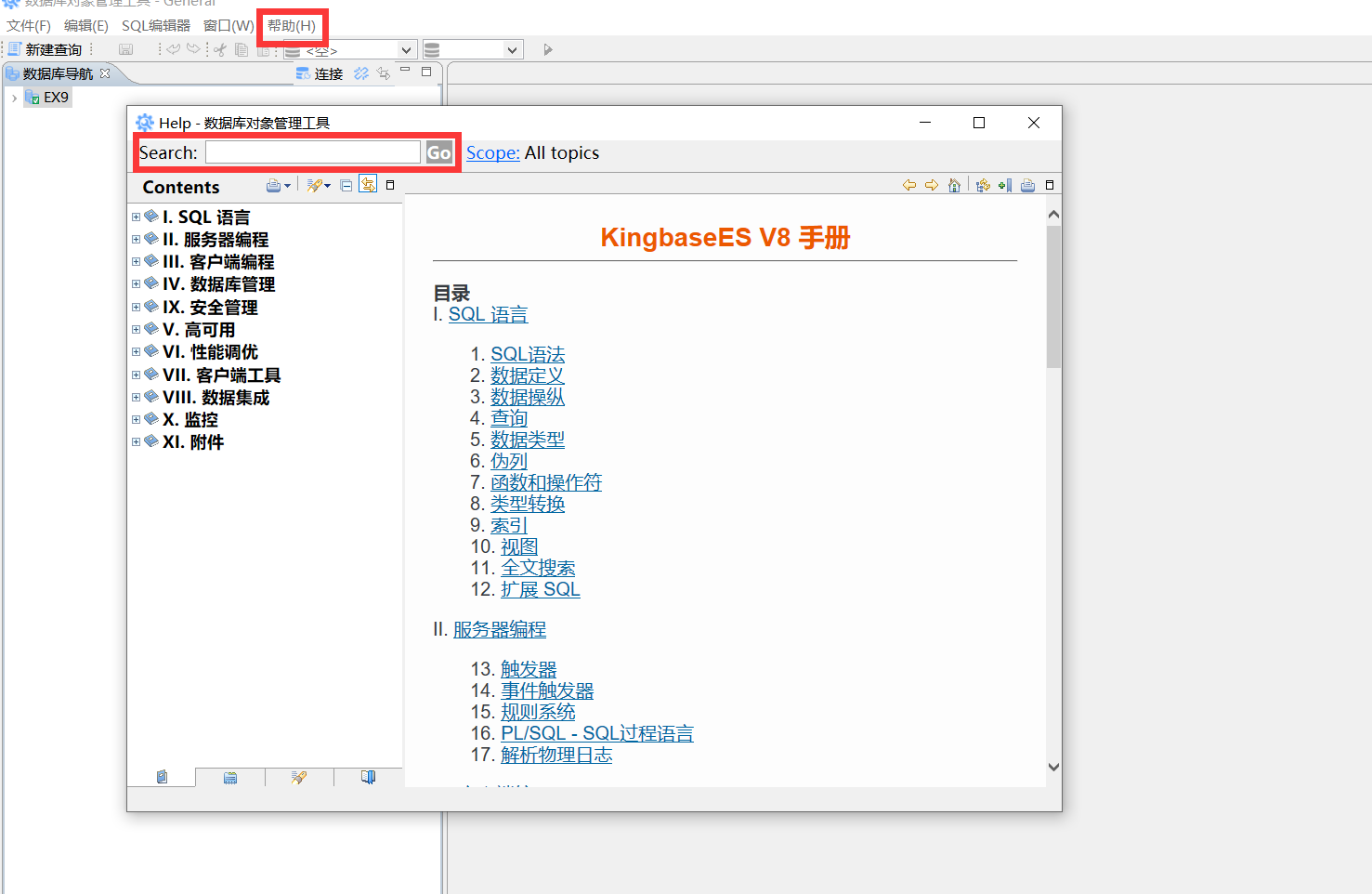The image size is (1372, 894).
Task: Toggle maximize for the Contents pane
Action: coord(389,184)
